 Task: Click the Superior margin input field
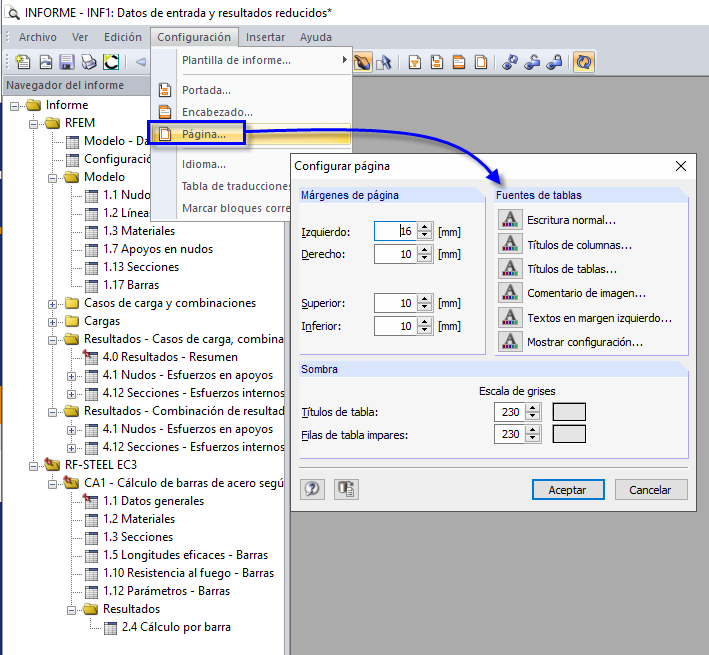pos(396,303)
